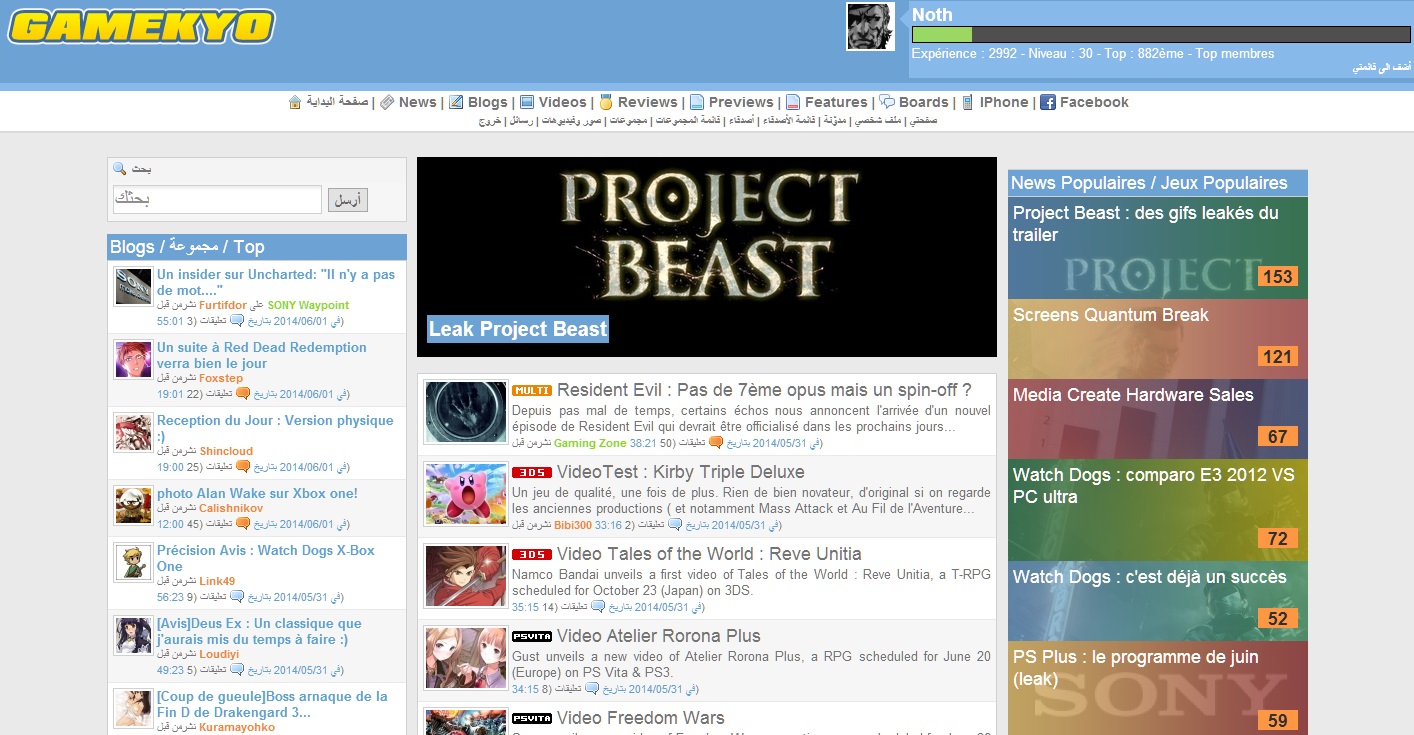The width and height of the screenshot is (1414, 735).
Task: Click the Tales of the World thumbnail
Action: 466,576
